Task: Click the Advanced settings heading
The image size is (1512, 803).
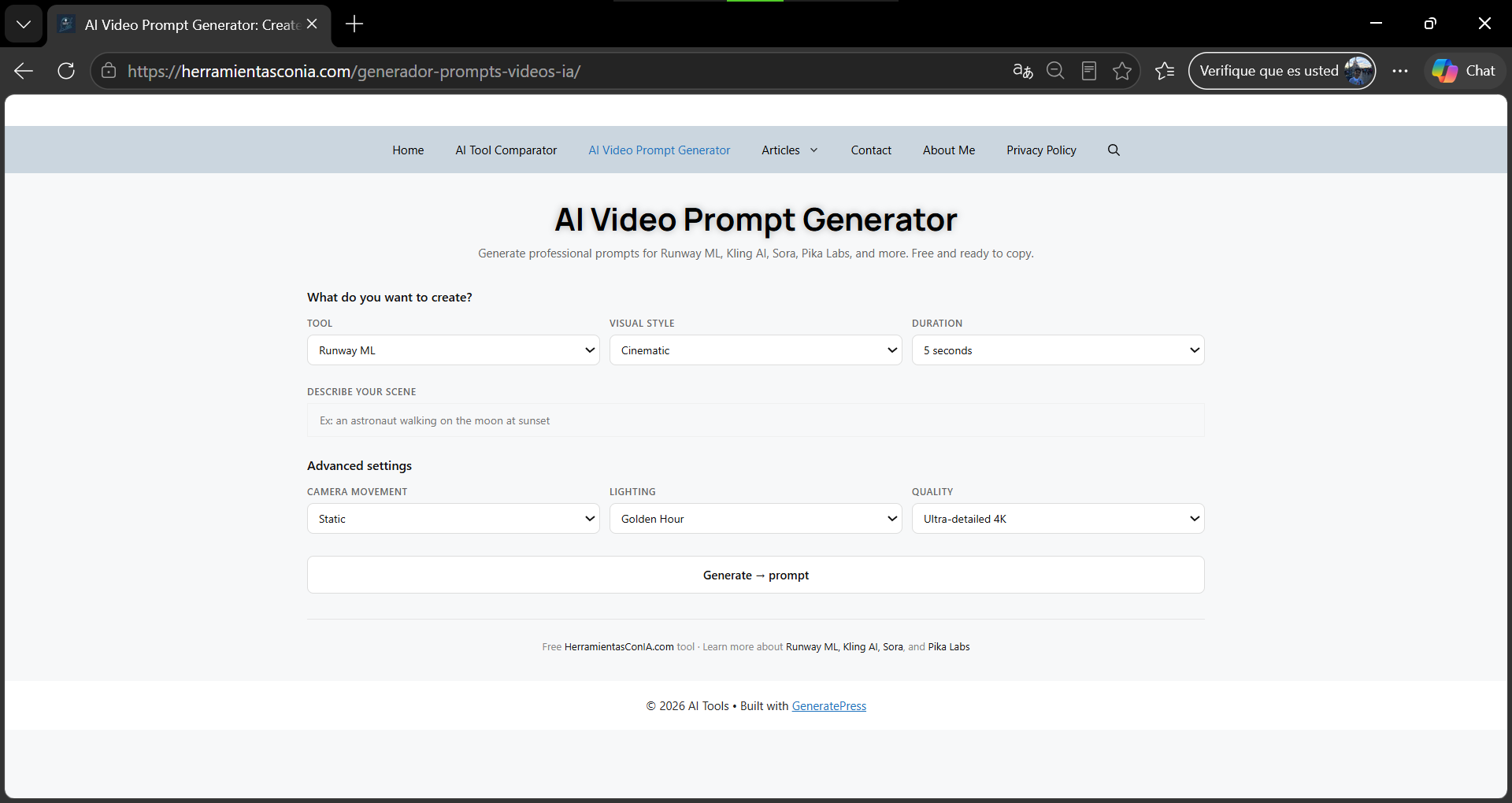Action: tap(359, 465)
